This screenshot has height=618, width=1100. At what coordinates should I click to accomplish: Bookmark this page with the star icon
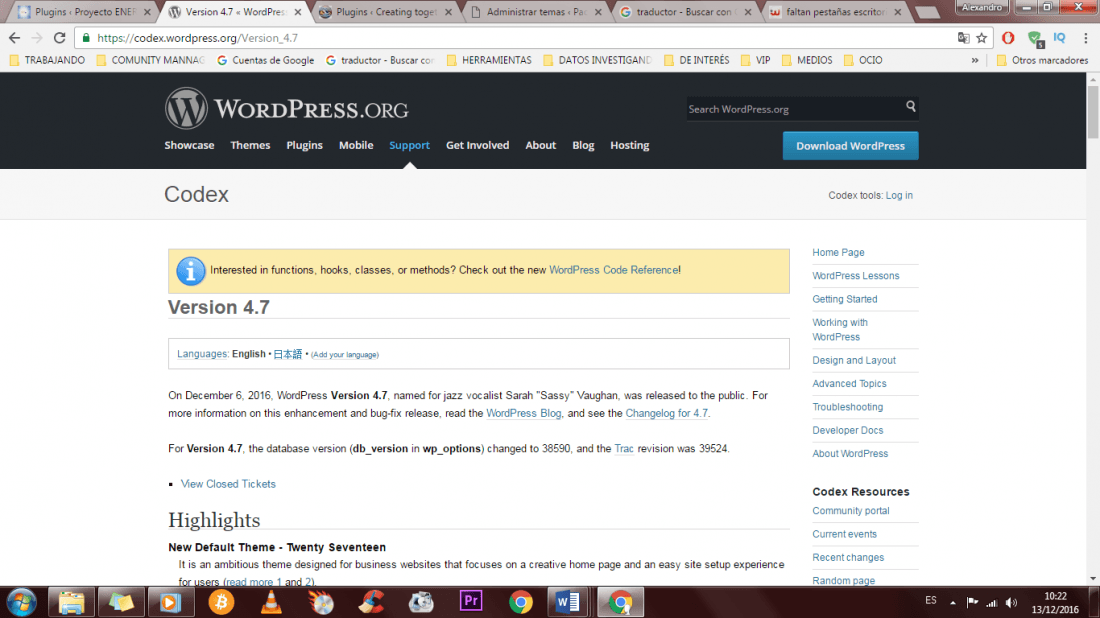[x=981, y=38]
